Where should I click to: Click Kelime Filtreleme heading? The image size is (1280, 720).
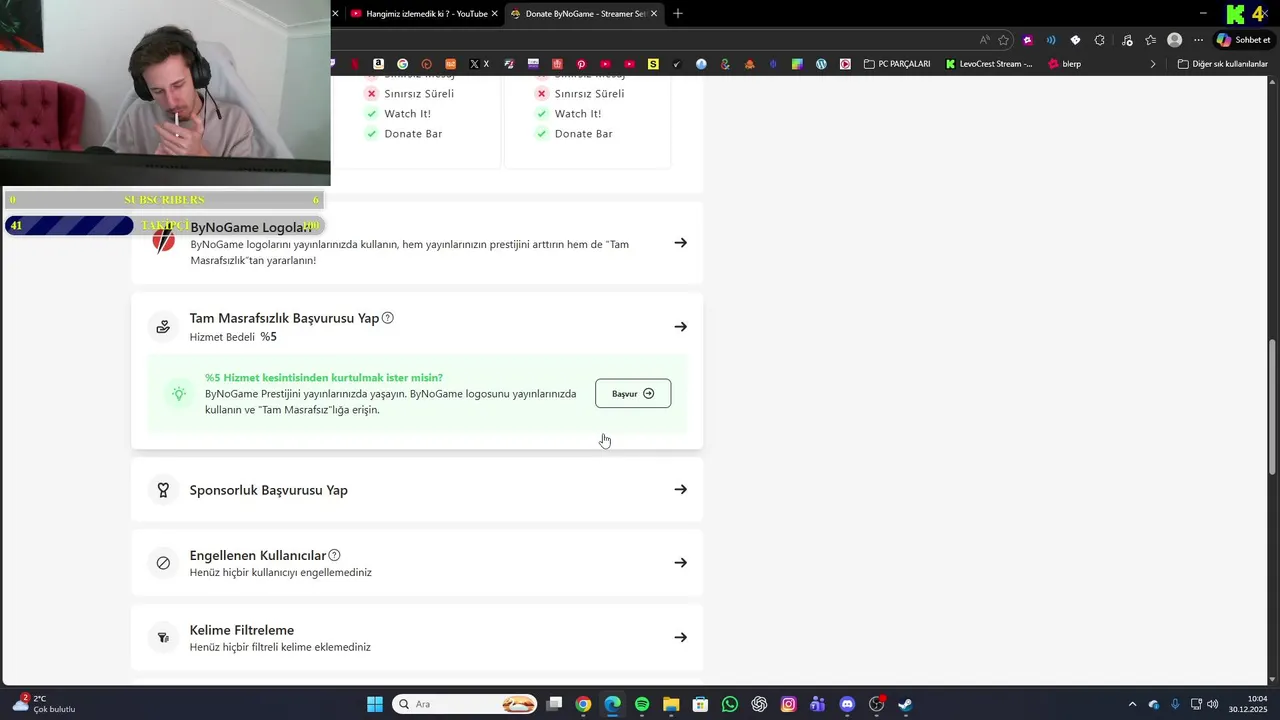point(242,630)
